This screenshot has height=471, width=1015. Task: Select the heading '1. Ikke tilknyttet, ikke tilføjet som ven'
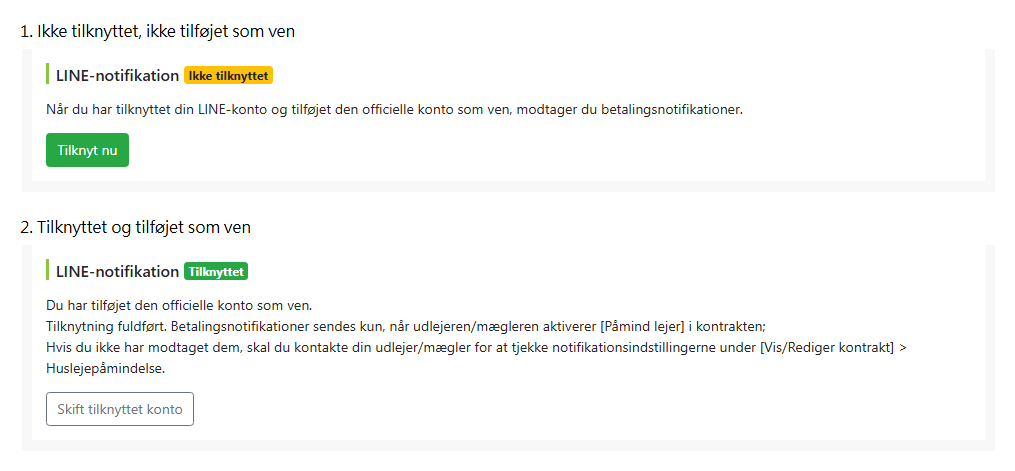[x=158, y=30]
